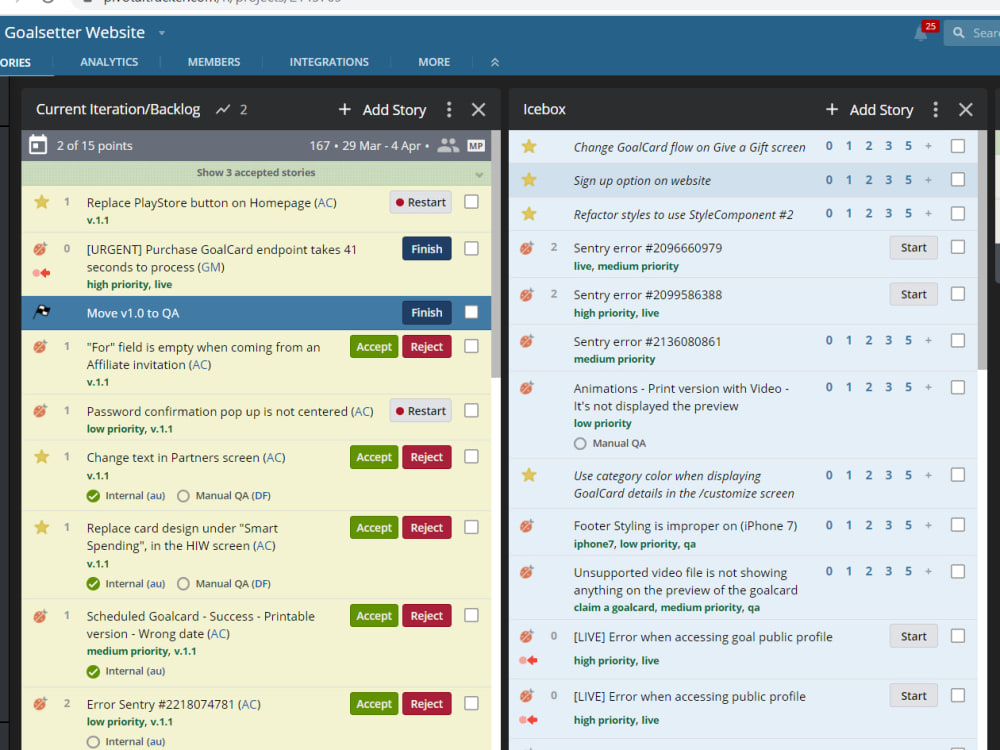Image resolution: width=1000 pixels, height=750 pixels.
Task: Open the MEMBERS tab
Action: click(214, 62)
